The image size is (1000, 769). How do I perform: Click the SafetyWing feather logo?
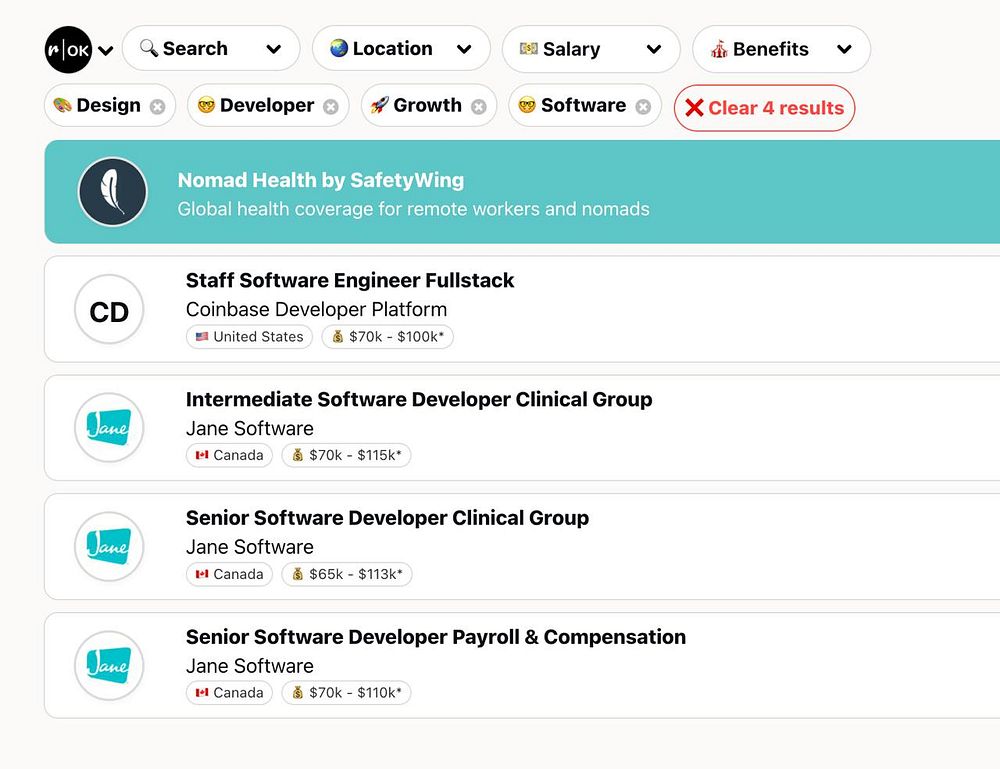point(113,192)
